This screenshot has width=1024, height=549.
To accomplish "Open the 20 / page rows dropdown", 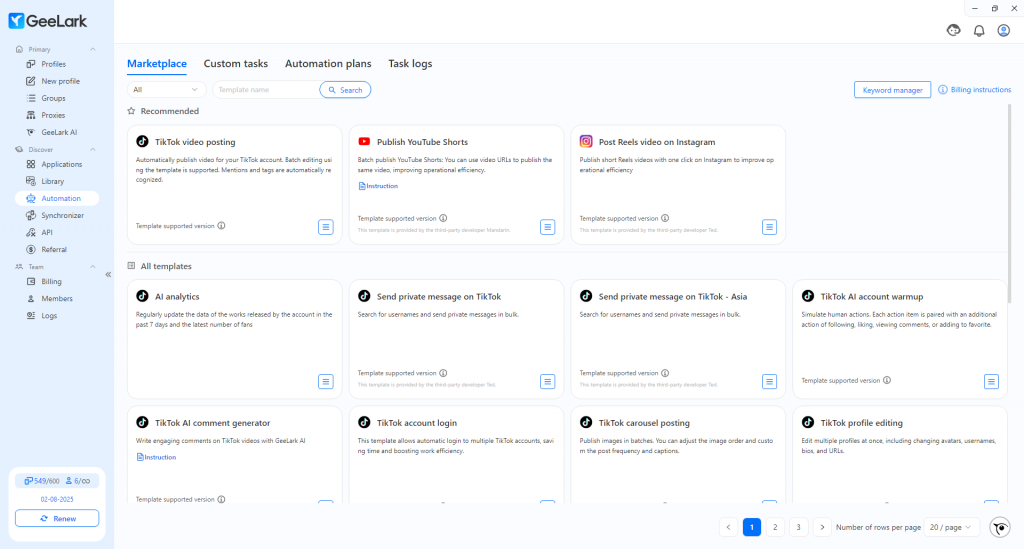I will click(x=951, y=527).
